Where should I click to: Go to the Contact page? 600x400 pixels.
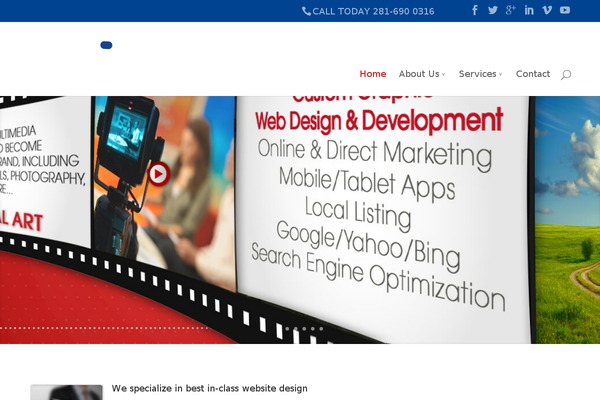pyautogui.click(x=533, y=74)
